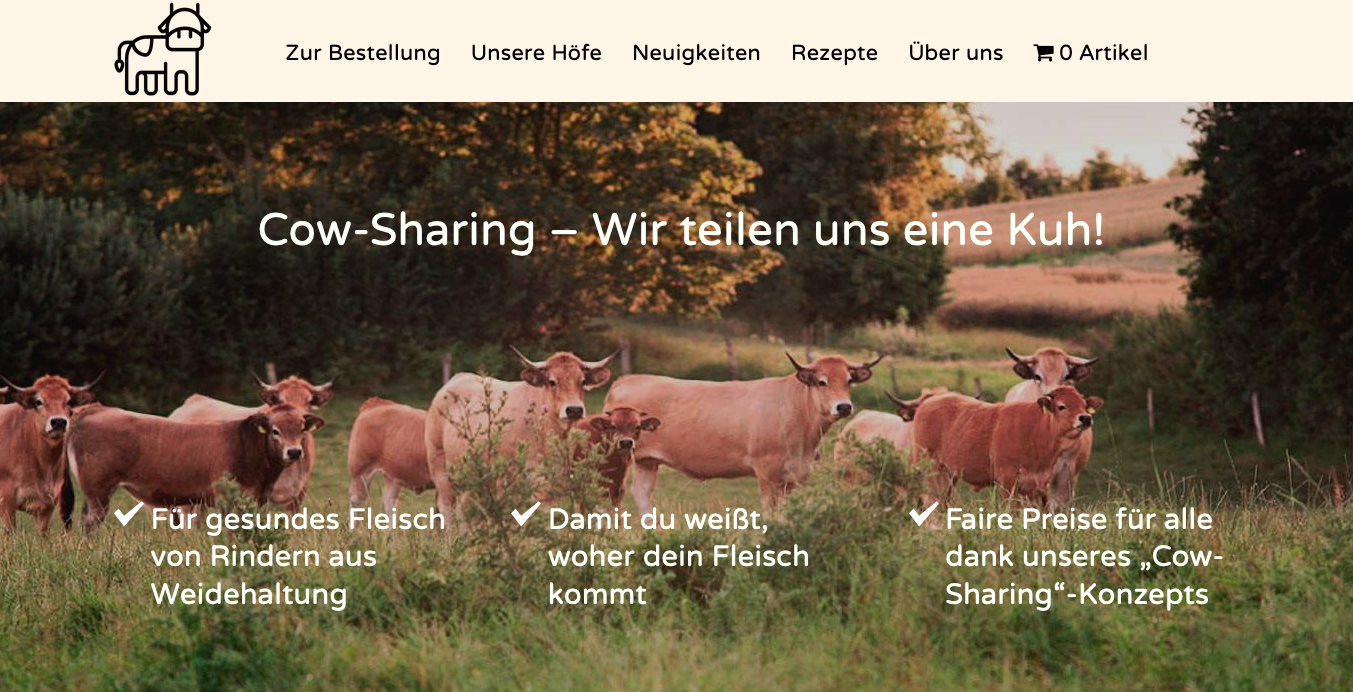Open the shopping cart icon
Screen dimensions: 1353x692
[1043, 53]
